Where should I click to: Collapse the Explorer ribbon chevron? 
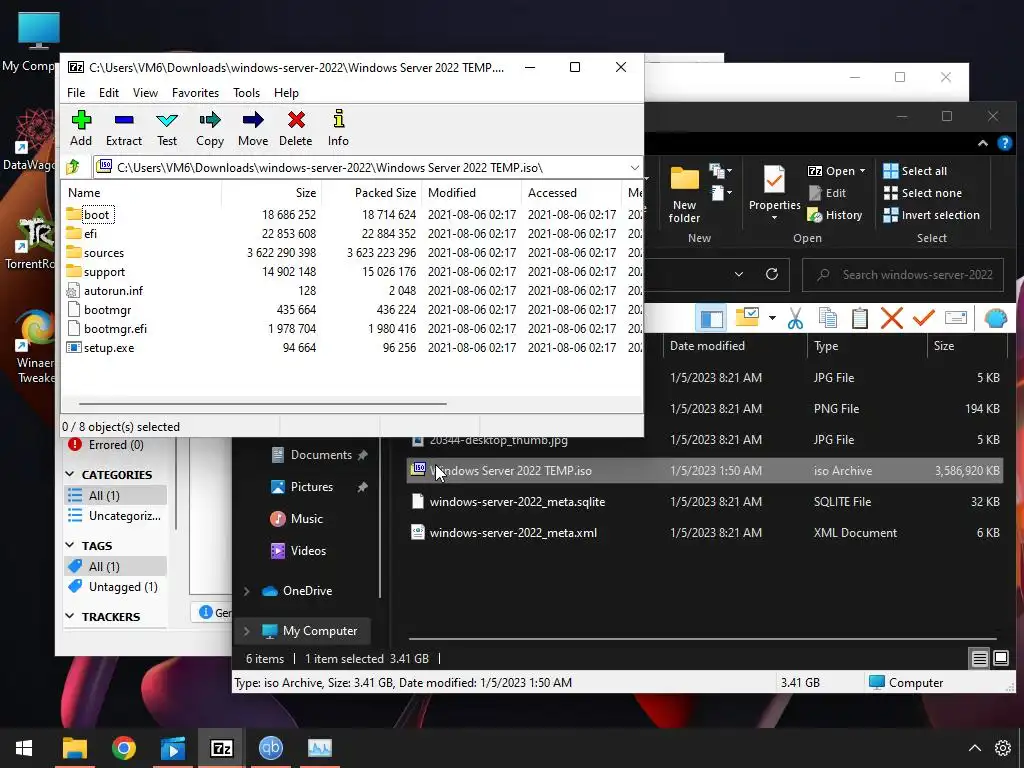coord(982,143)
